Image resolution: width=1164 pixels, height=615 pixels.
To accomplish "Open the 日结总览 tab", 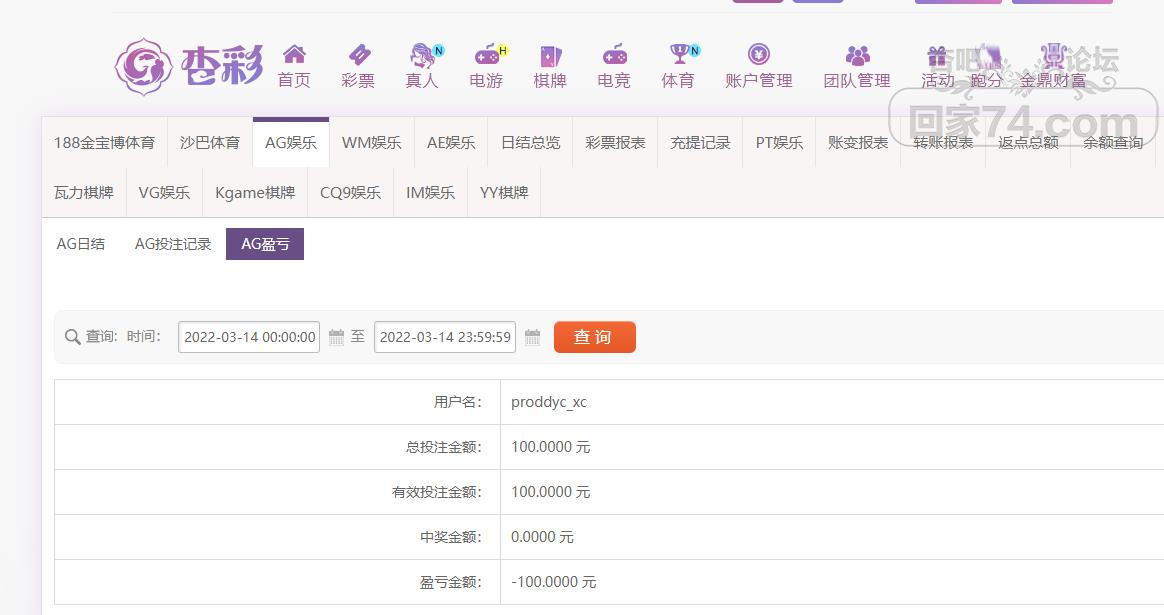I will (531, 143).
